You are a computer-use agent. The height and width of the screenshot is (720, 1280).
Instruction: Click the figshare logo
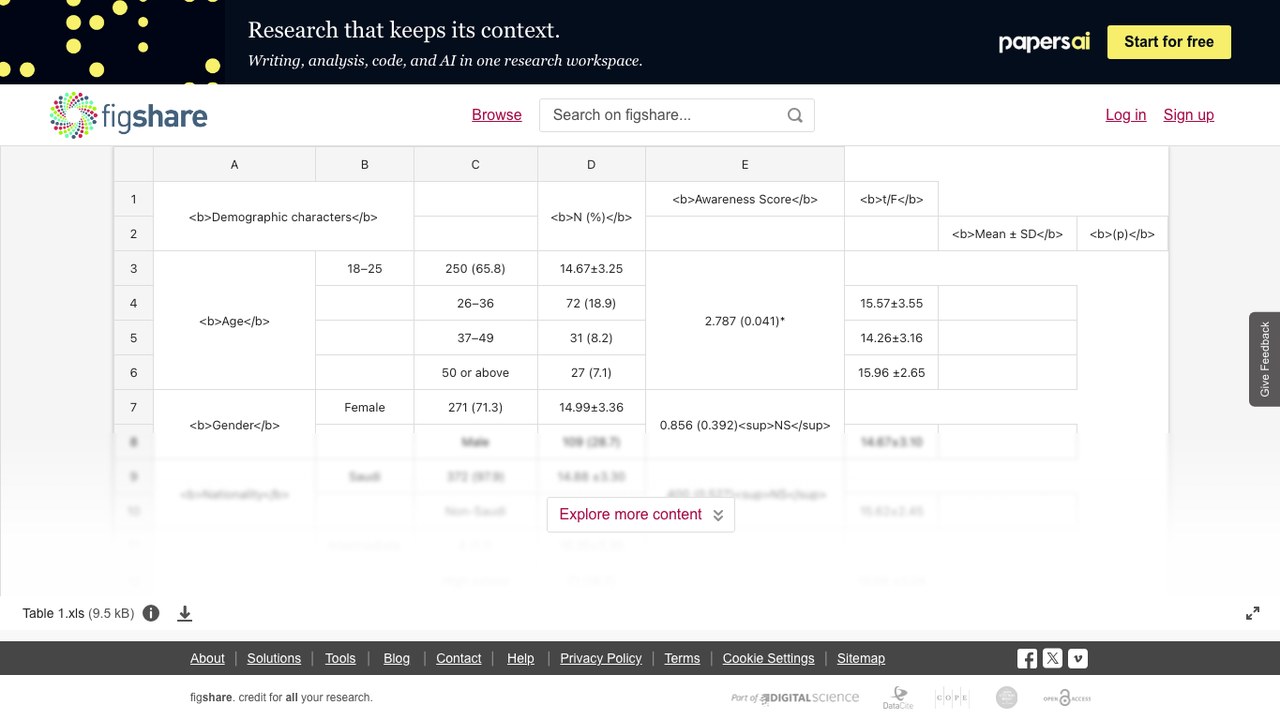point(128,115)
